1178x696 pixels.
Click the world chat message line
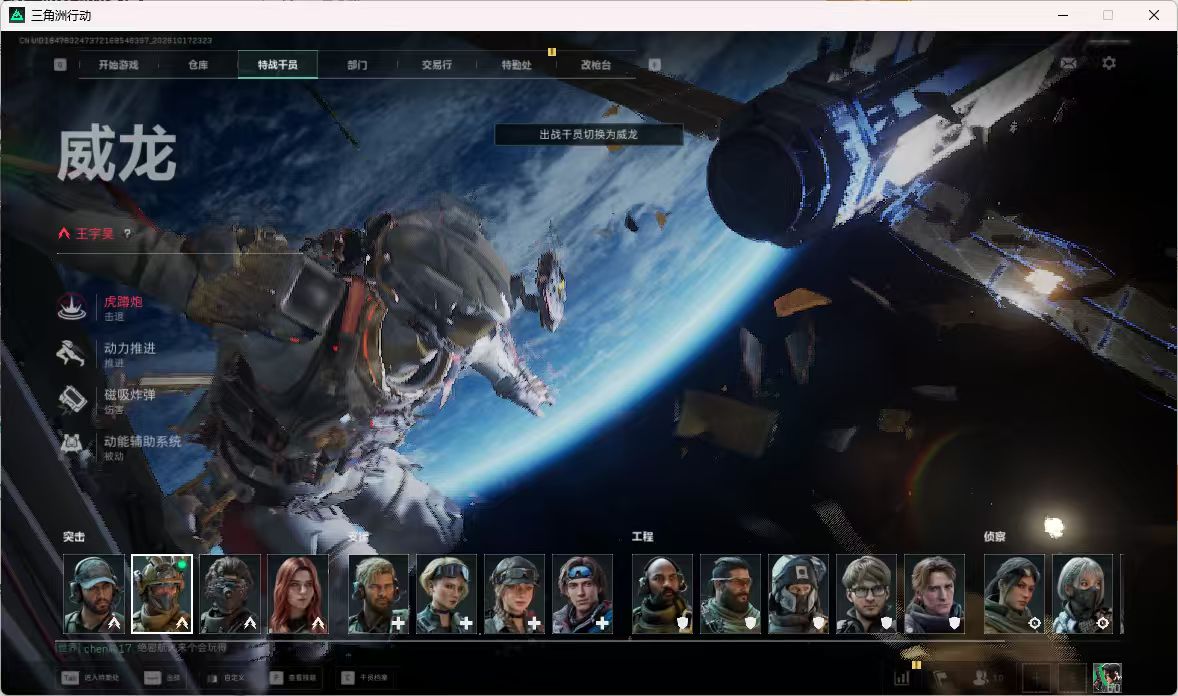(143, 648)
